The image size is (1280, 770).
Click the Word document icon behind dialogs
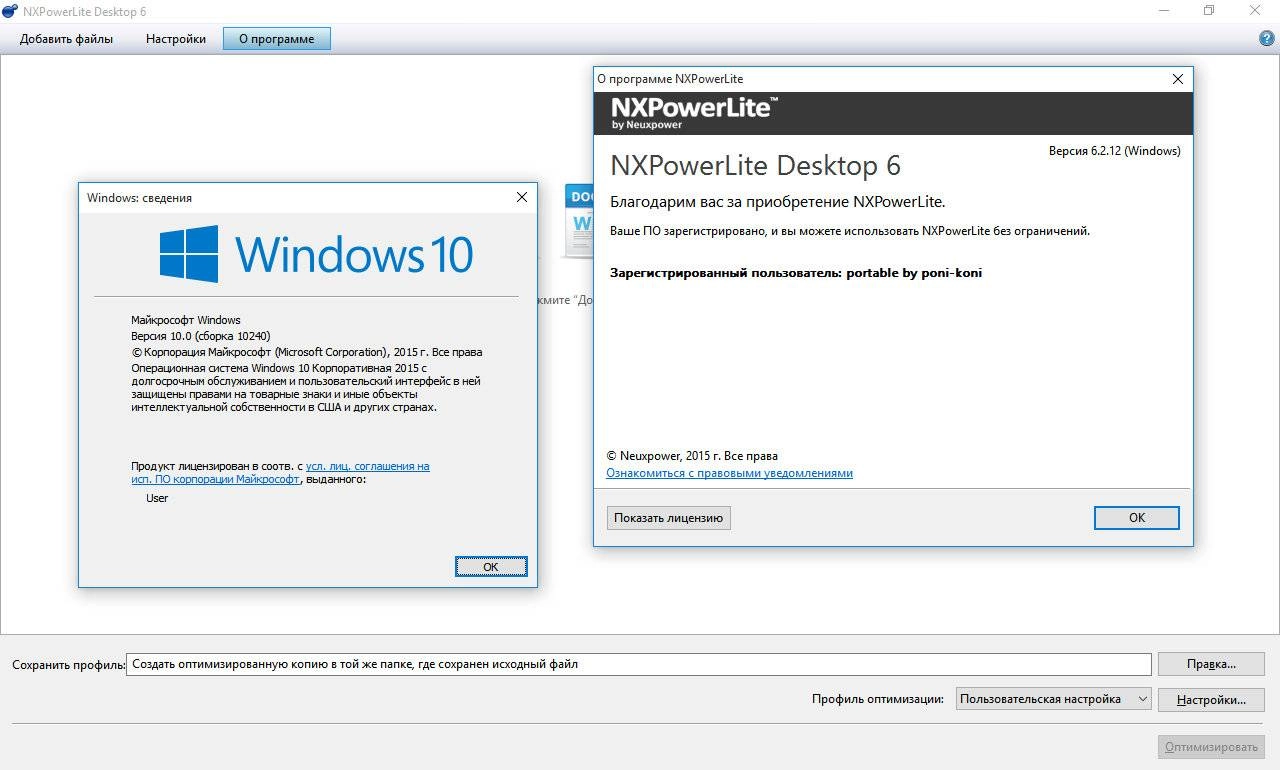(x=579, y=221)
